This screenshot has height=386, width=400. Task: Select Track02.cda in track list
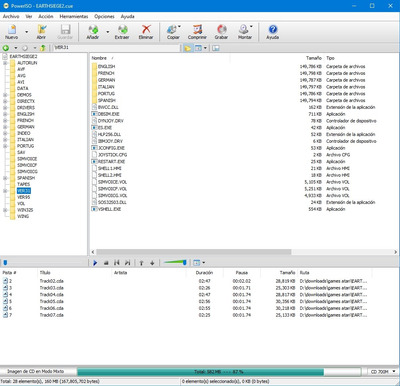click(x=51, y=281)
